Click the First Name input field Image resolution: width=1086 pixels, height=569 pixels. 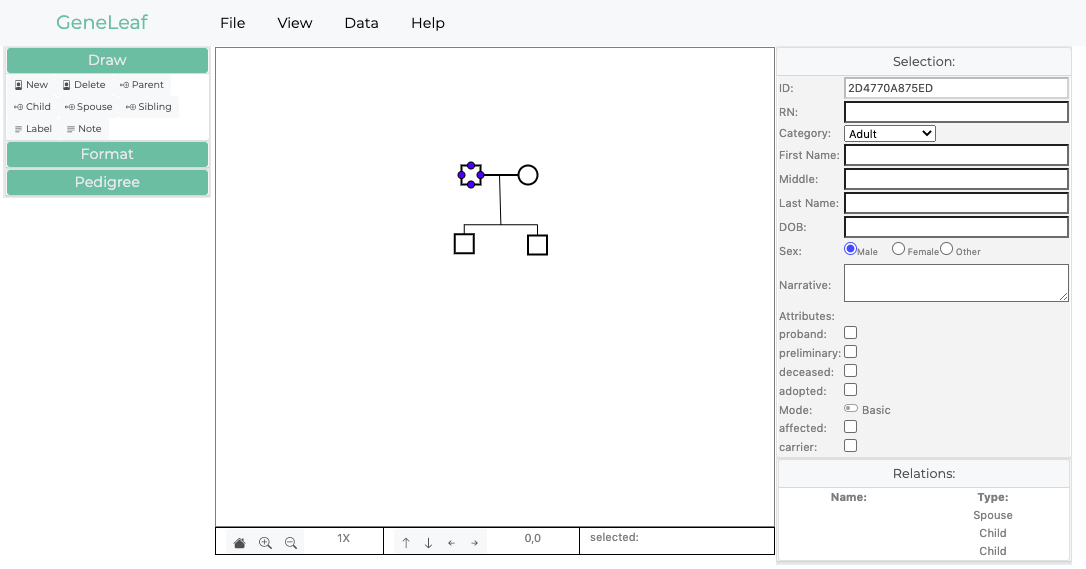[956, 155]
